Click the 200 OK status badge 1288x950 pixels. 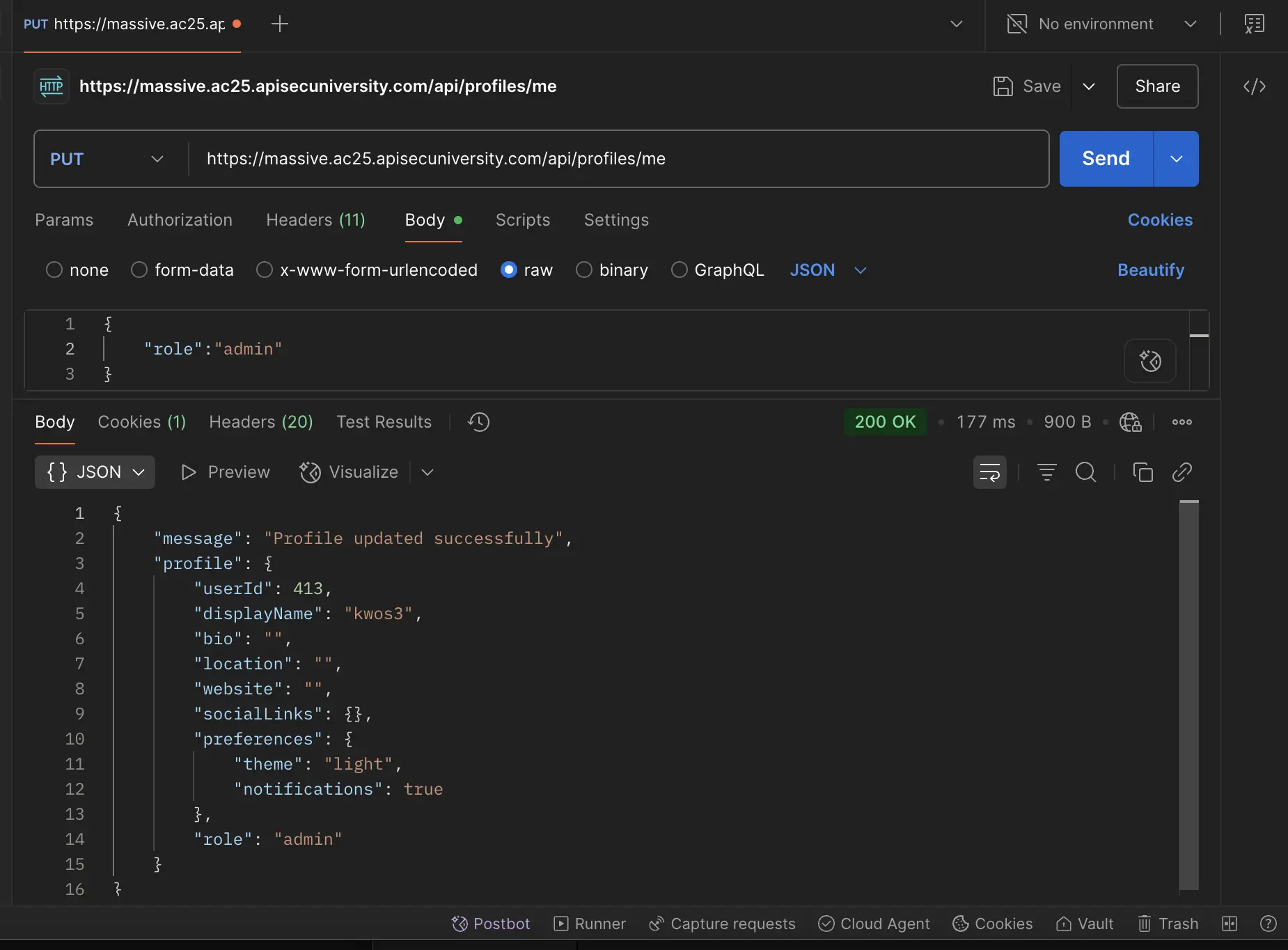[x=885, y=422]
